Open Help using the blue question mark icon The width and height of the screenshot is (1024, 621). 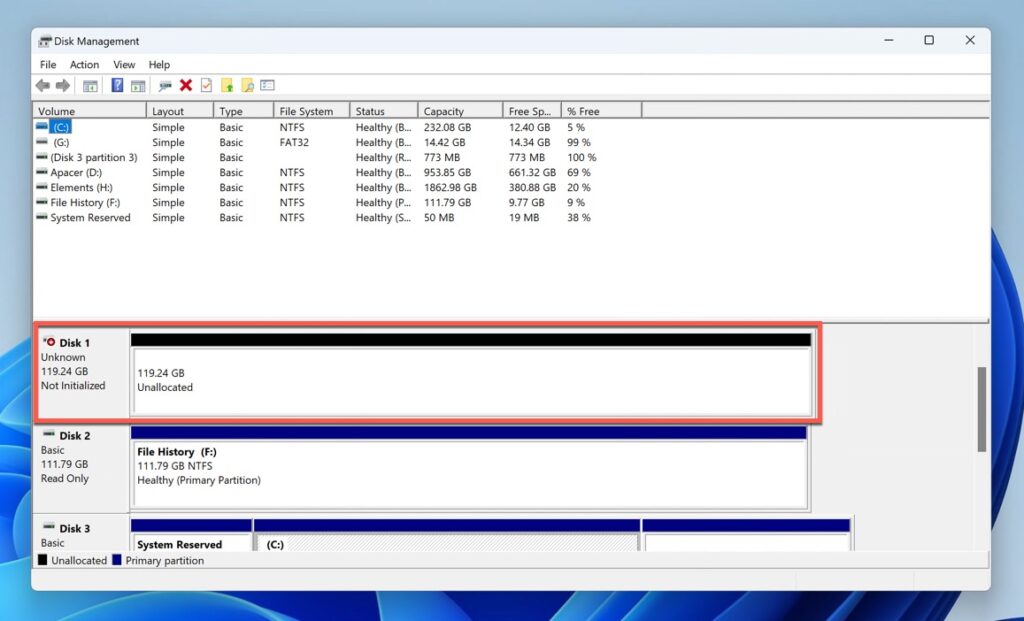point(115,85)
